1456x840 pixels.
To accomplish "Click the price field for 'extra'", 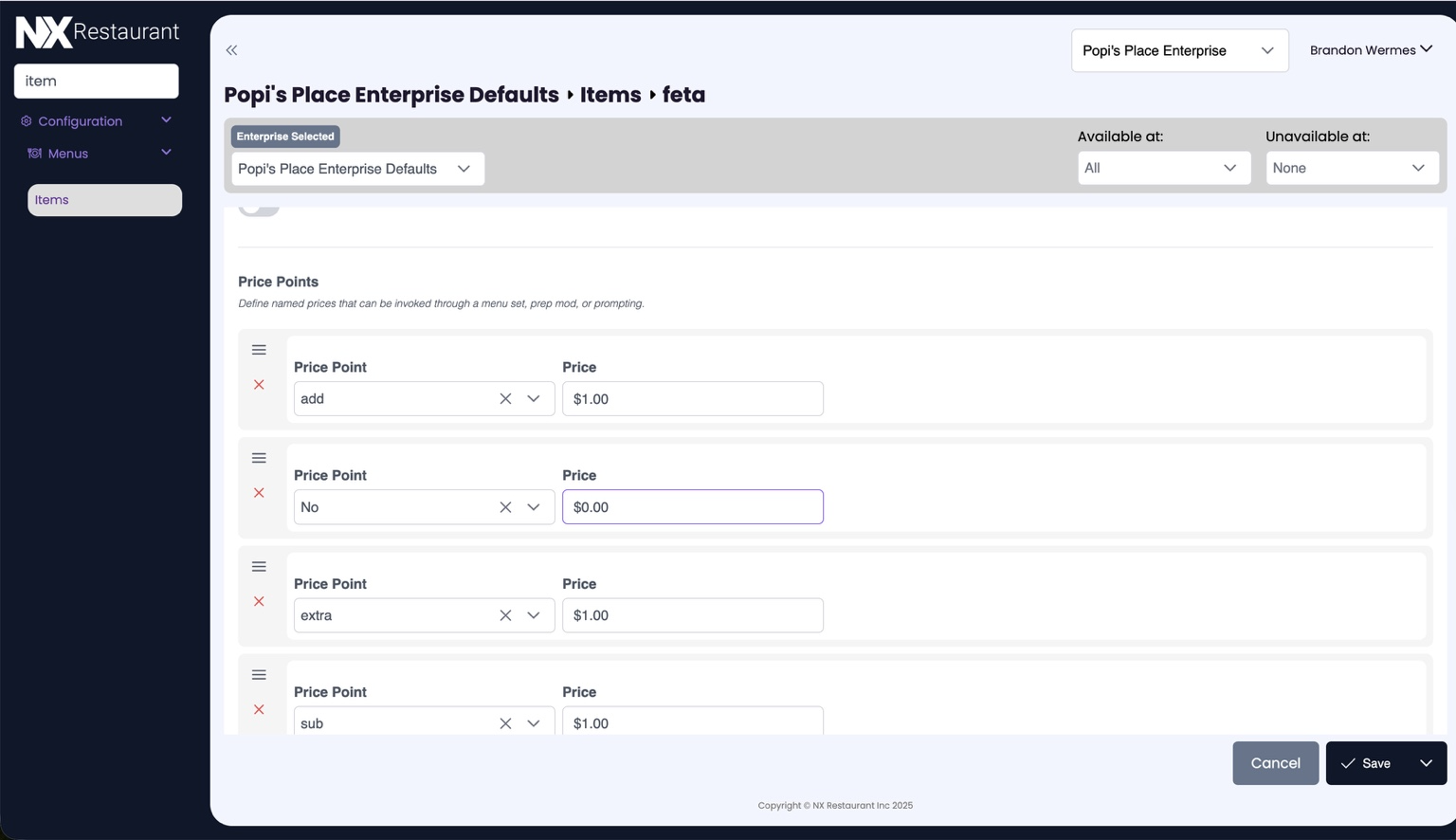I will pos(692,615).
